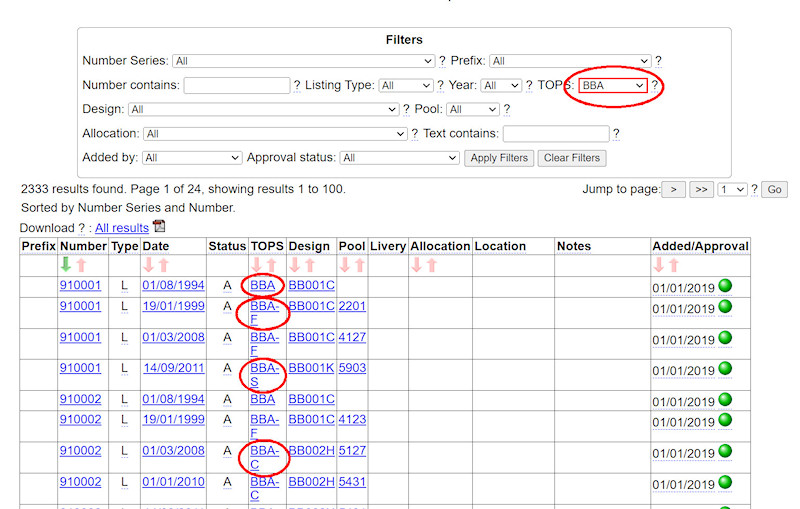The image size is (800, 509).
Task: Click green approval status dot in first row
Action: pyautogui.click(x=725, y=286)
